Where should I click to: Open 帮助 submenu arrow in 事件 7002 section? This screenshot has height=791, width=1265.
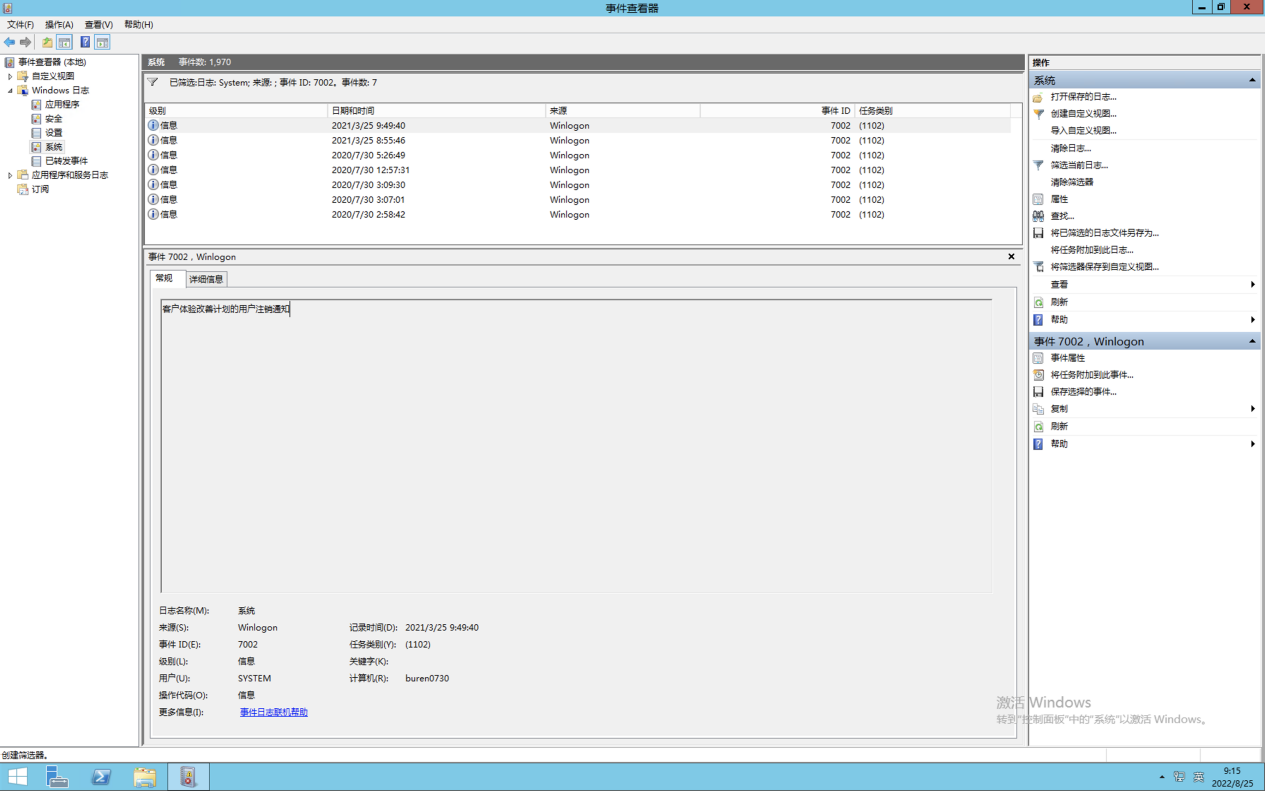point(1253,444)
